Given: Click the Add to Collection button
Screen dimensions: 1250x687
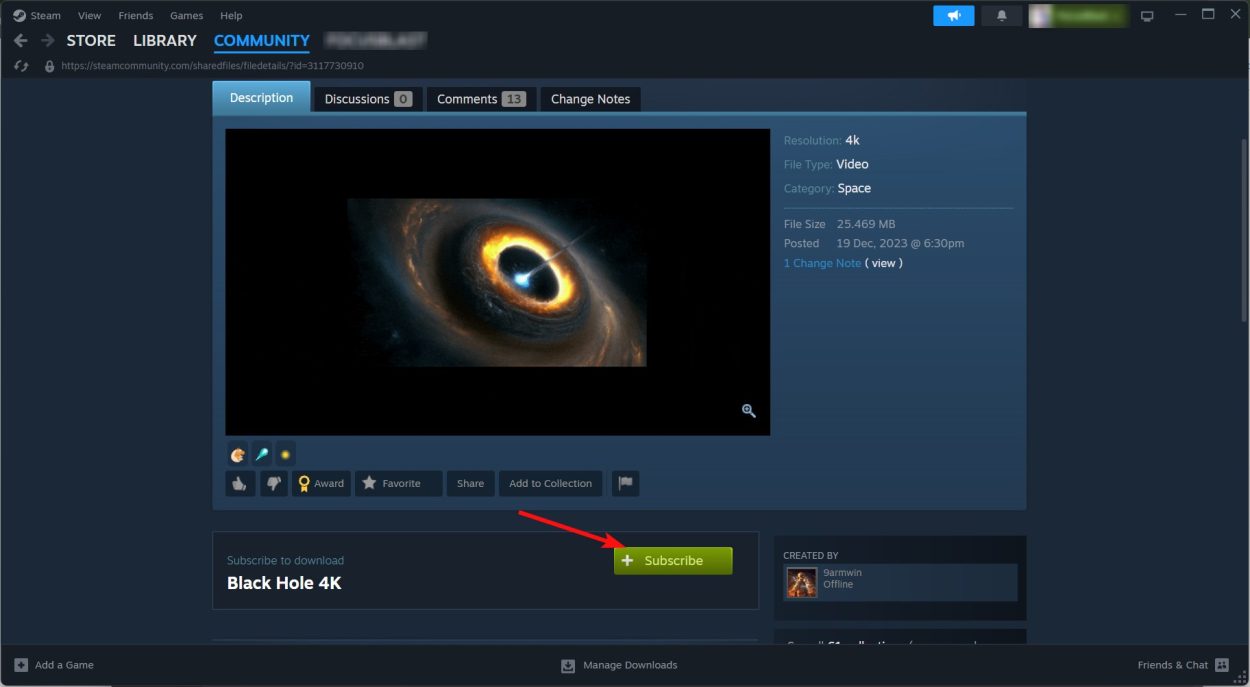Looking at the screenshot, I should click(550, 484).
